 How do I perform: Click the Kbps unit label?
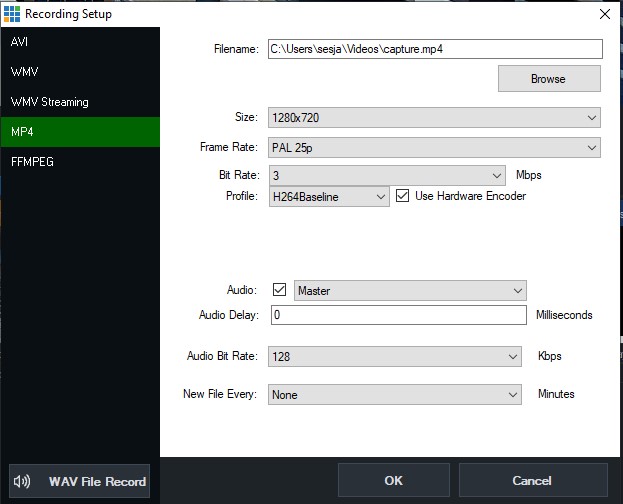coord(549,356)
